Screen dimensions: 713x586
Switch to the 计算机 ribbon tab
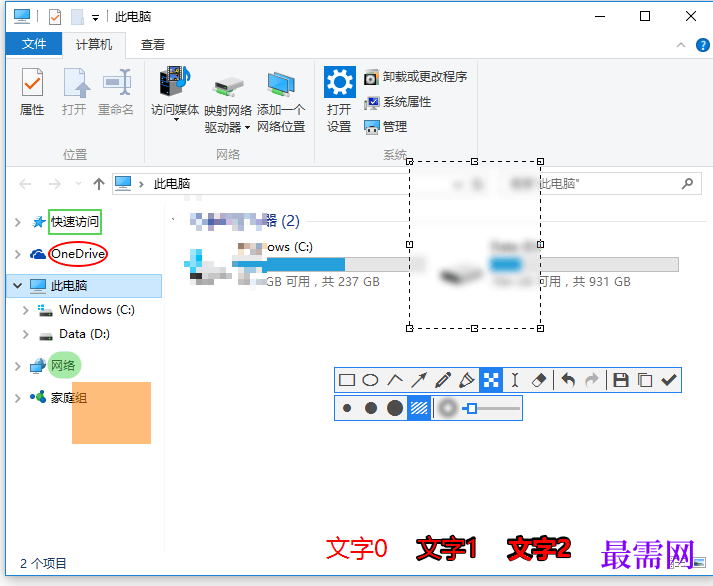coord(94,45)
